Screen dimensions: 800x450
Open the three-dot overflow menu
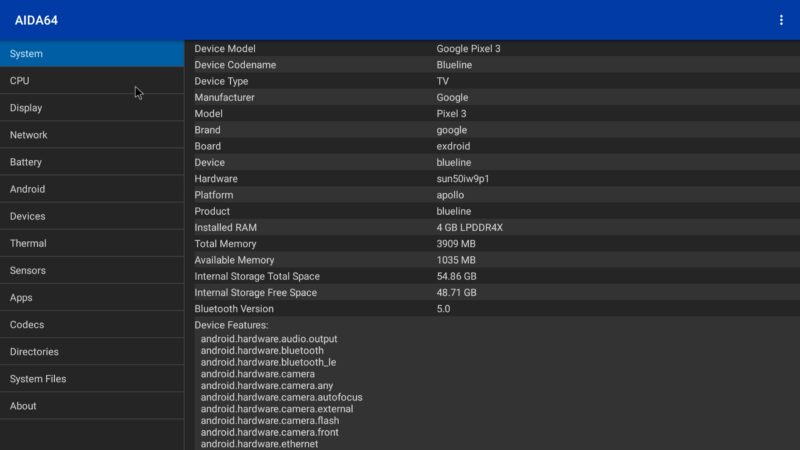pos(781,20)
